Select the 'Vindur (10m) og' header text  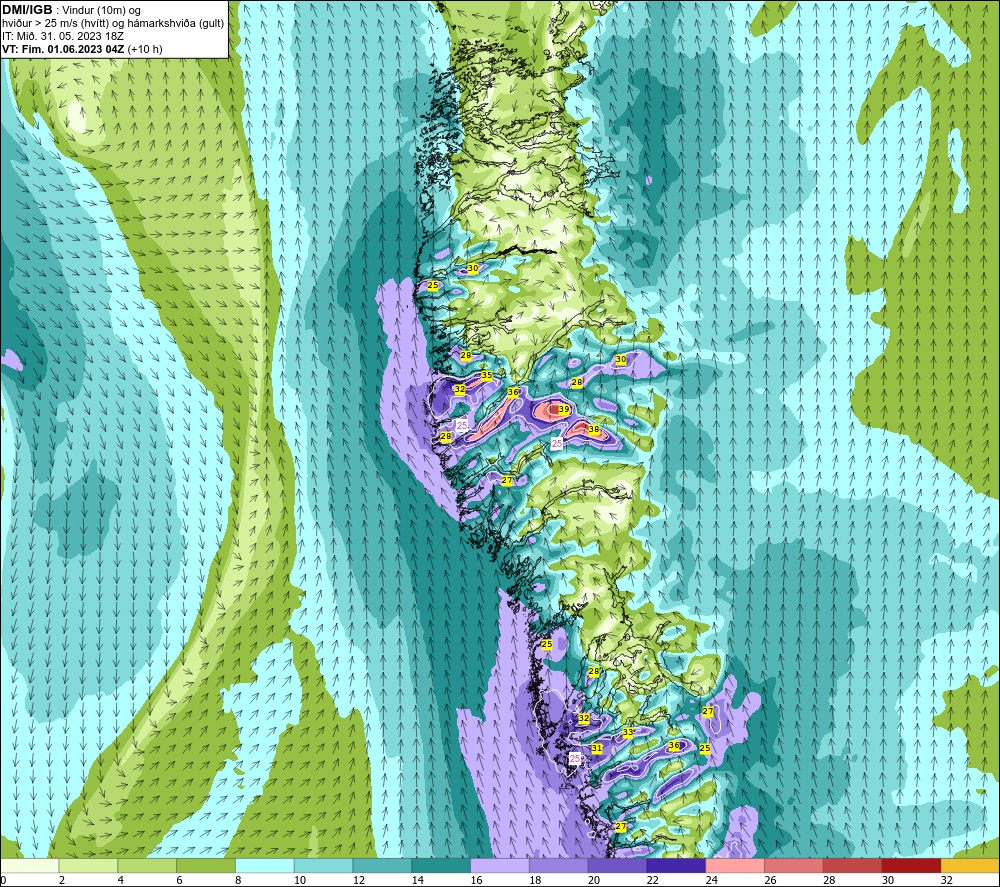[103, 11]
